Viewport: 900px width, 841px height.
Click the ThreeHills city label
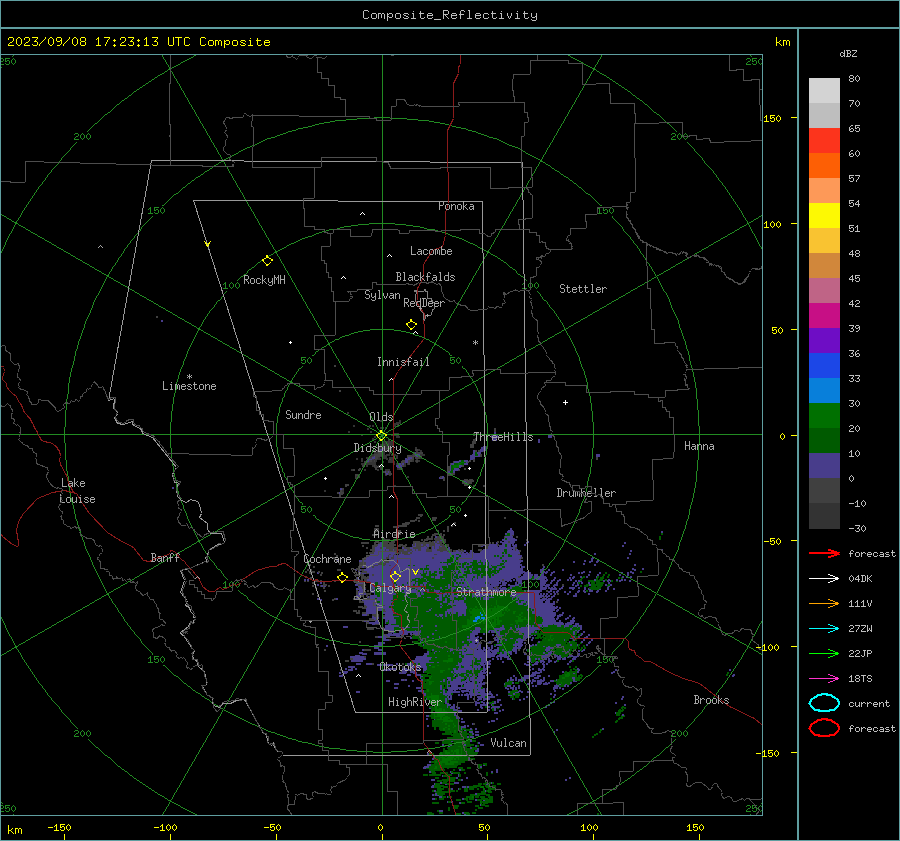[x=503, y=437]
